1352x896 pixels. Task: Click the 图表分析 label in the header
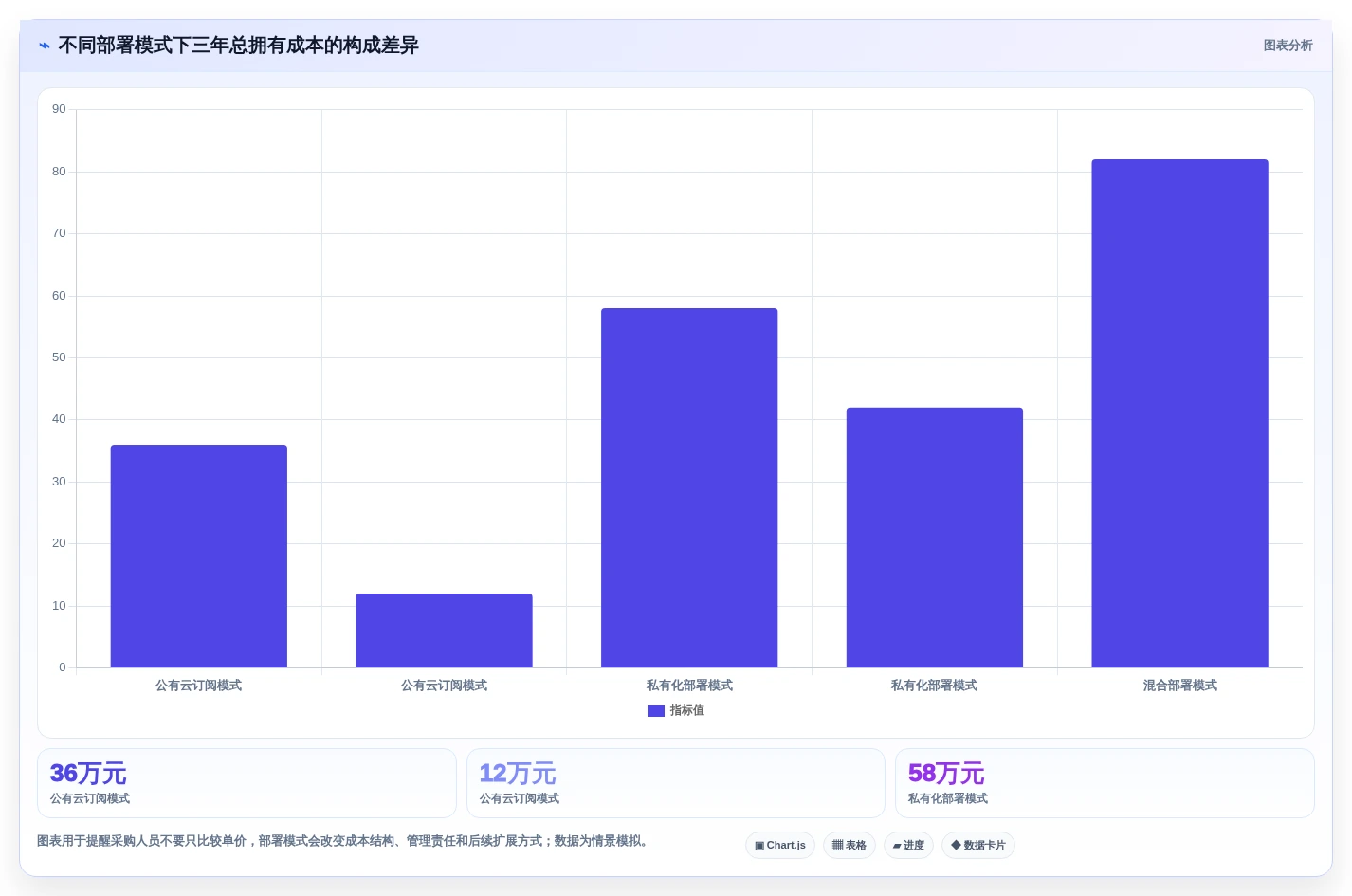pyautogui.click(x=1288, y=46)
